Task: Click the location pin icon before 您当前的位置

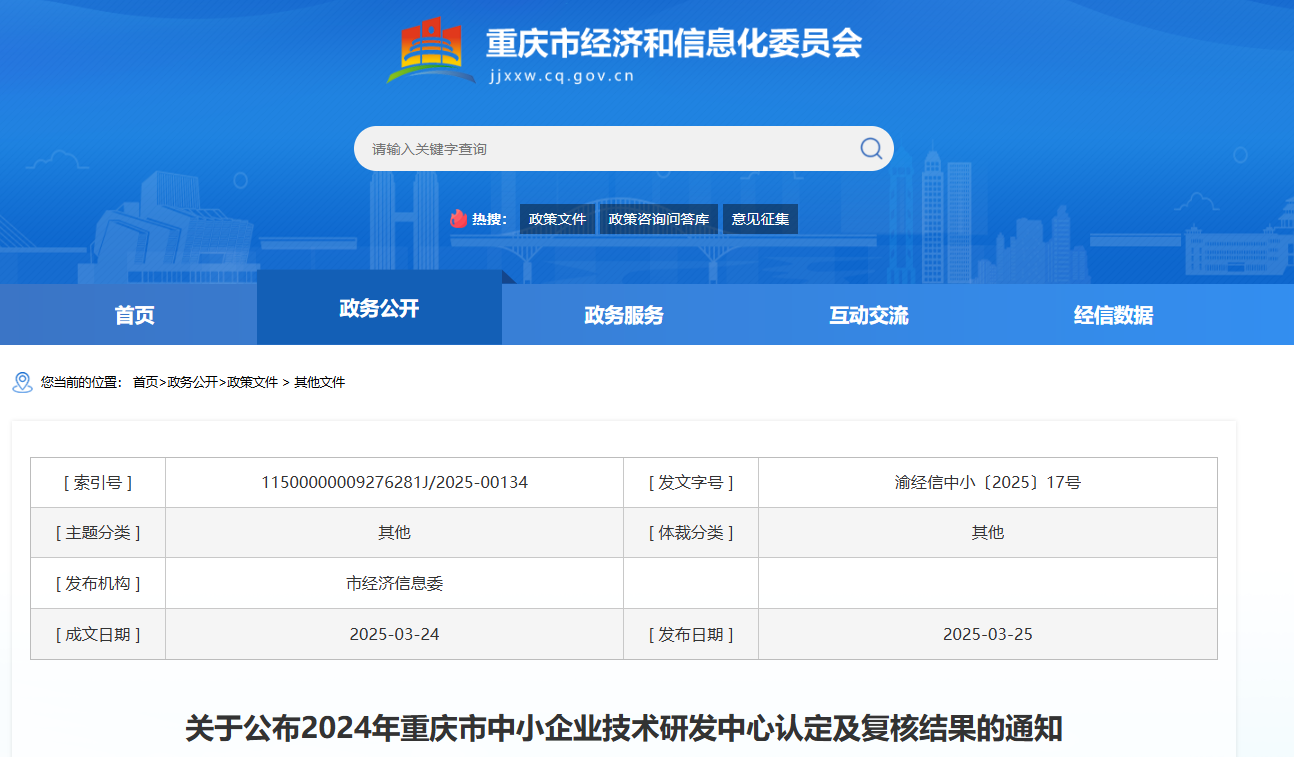Action: click(22, 382)
